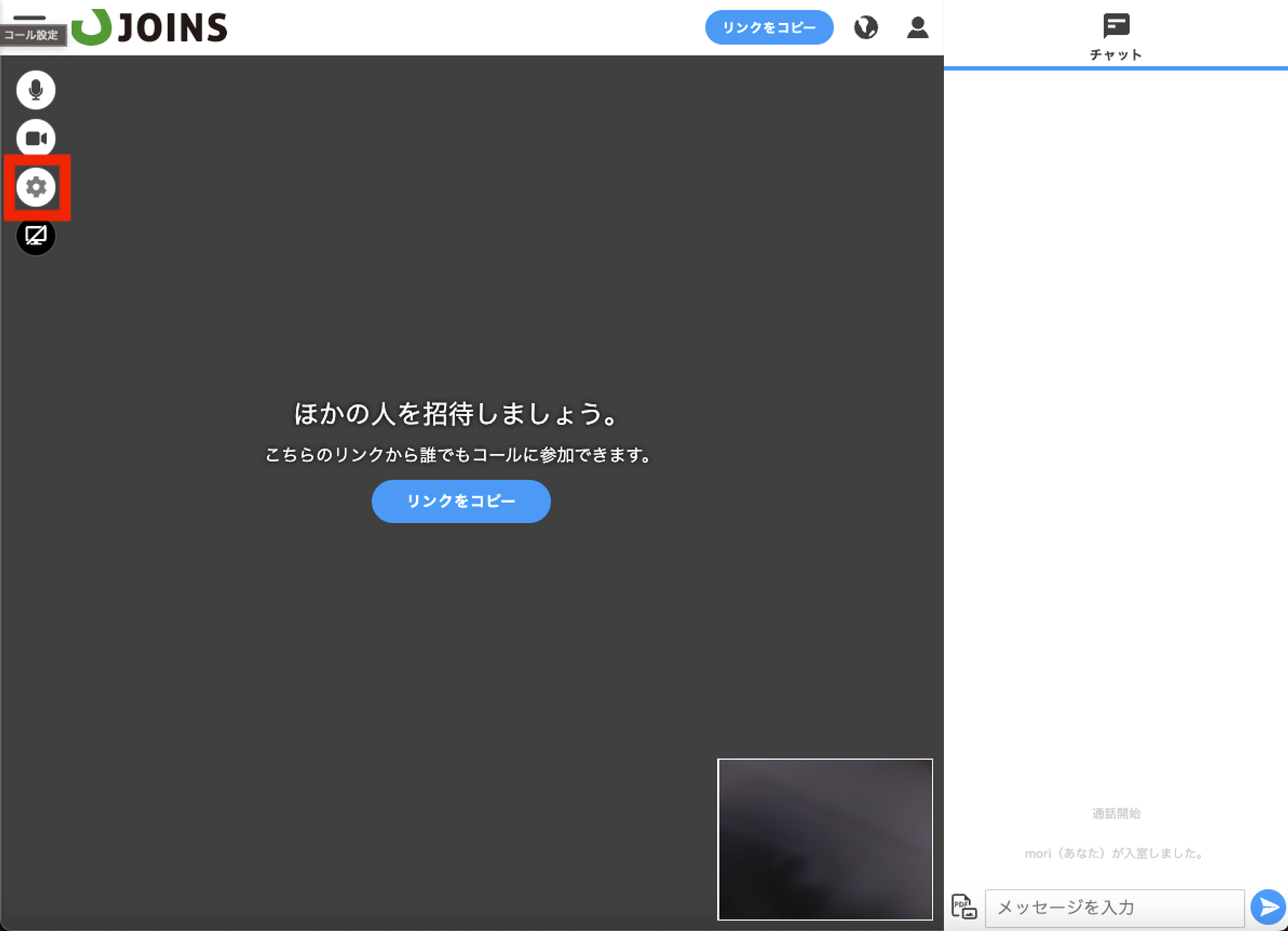Click the こちらのリンクから invite description text
Image resolution: width=1288 pixels, height=931 pixels.
(x=458, y=455)
